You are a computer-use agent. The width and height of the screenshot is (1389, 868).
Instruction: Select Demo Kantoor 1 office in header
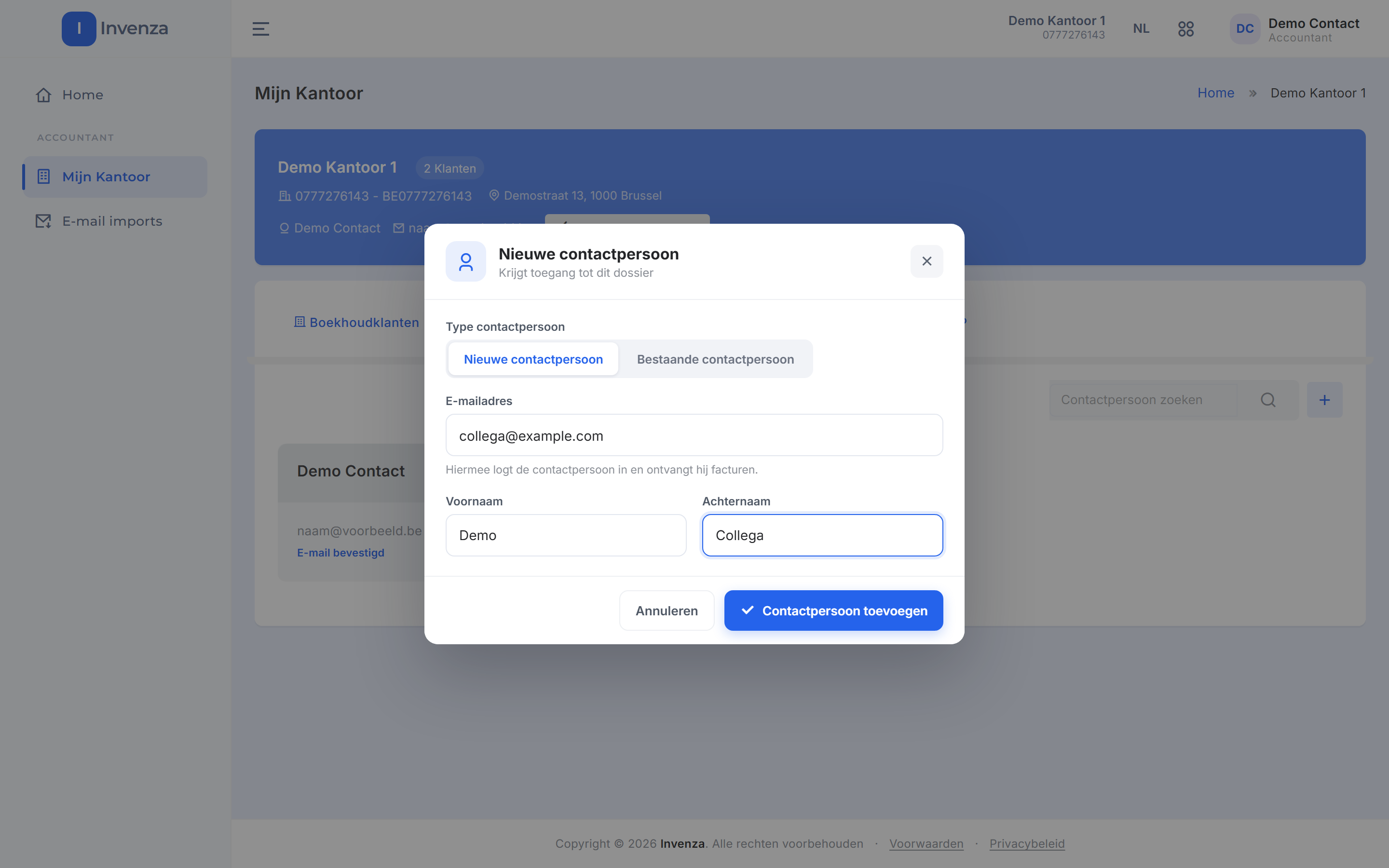1056,27
